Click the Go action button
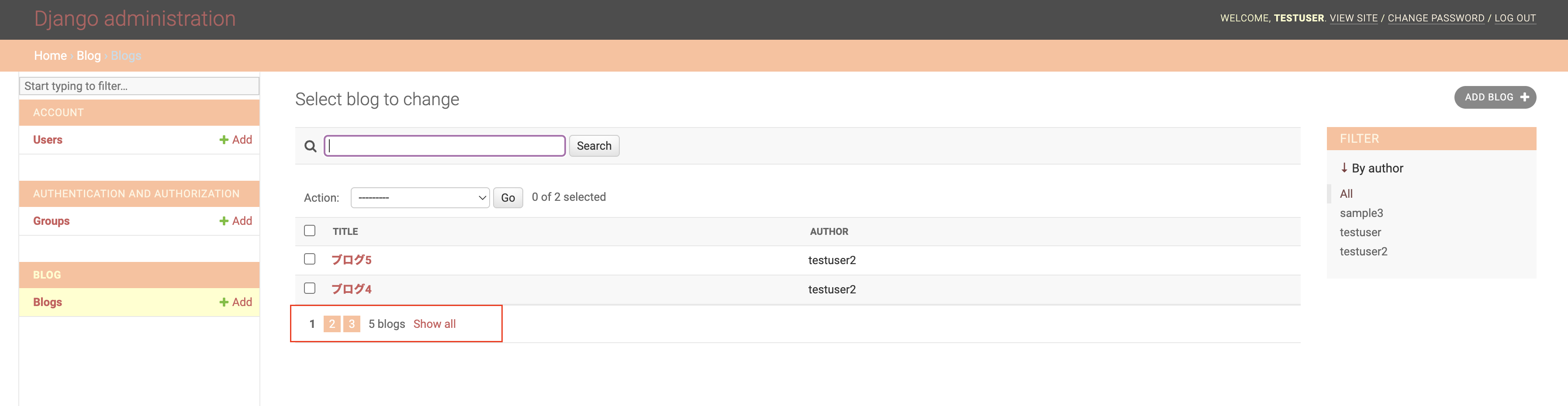Image resolution: width=1568 pixels, height=406 pixels. click(x=508, y=198)
